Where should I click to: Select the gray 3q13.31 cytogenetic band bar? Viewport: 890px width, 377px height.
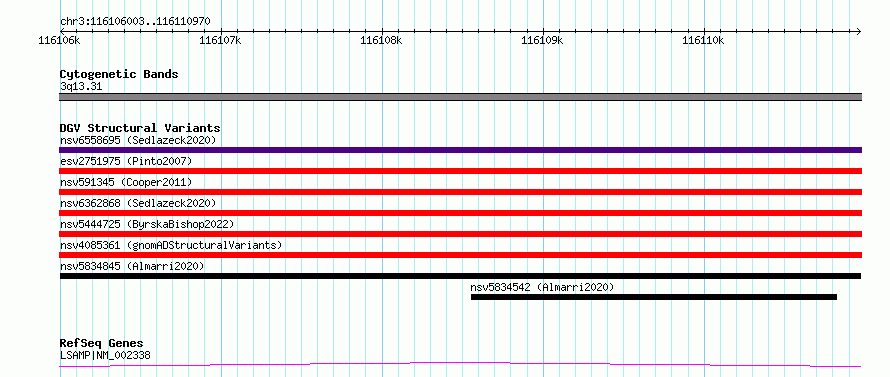460,97
